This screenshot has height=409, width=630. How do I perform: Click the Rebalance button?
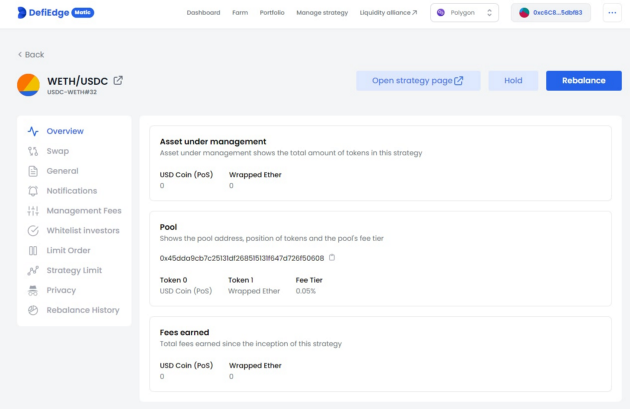(583, 81)
